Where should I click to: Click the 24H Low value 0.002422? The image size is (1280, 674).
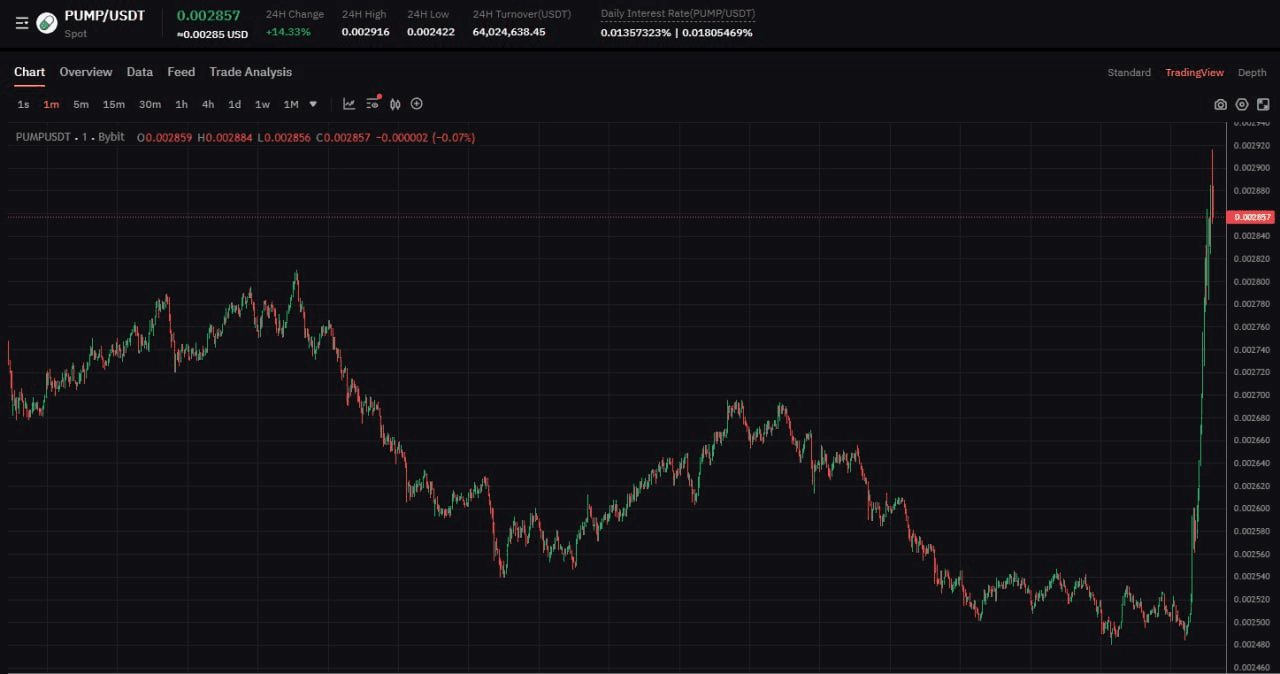pos(431,32)
